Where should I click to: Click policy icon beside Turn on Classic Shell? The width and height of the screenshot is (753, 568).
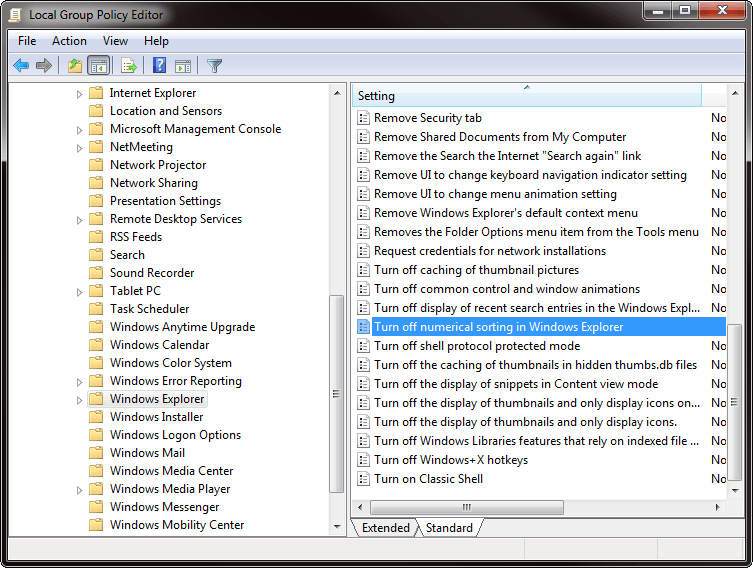click(x=364, y=479)
